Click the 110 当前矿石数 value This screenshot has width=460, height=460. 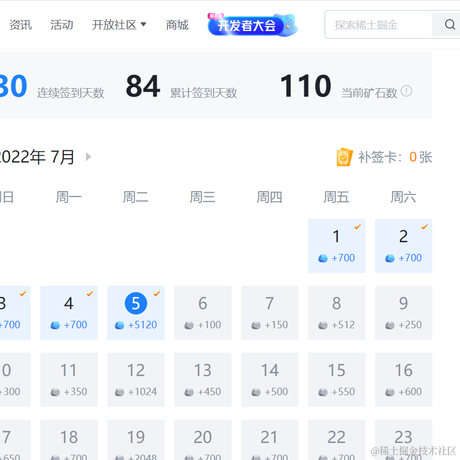coord(306,86)
